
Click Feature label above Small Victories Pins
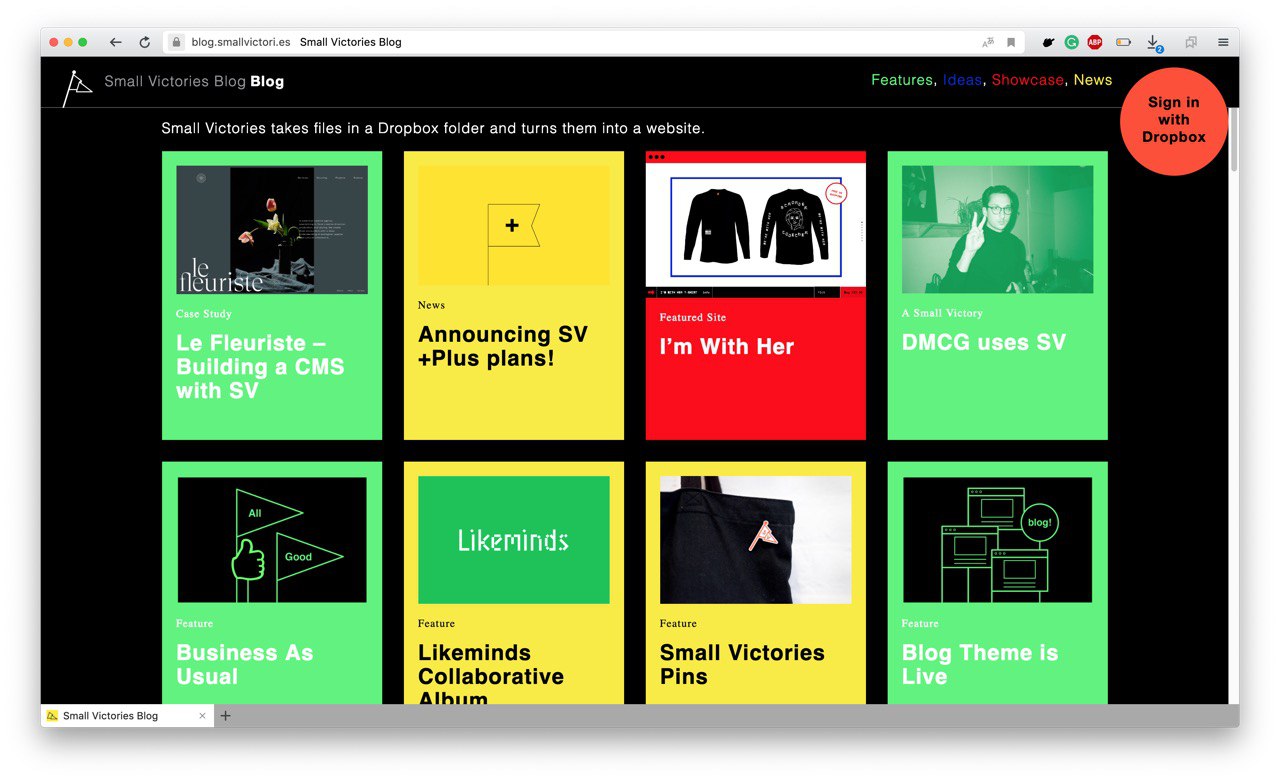[679, 623]
